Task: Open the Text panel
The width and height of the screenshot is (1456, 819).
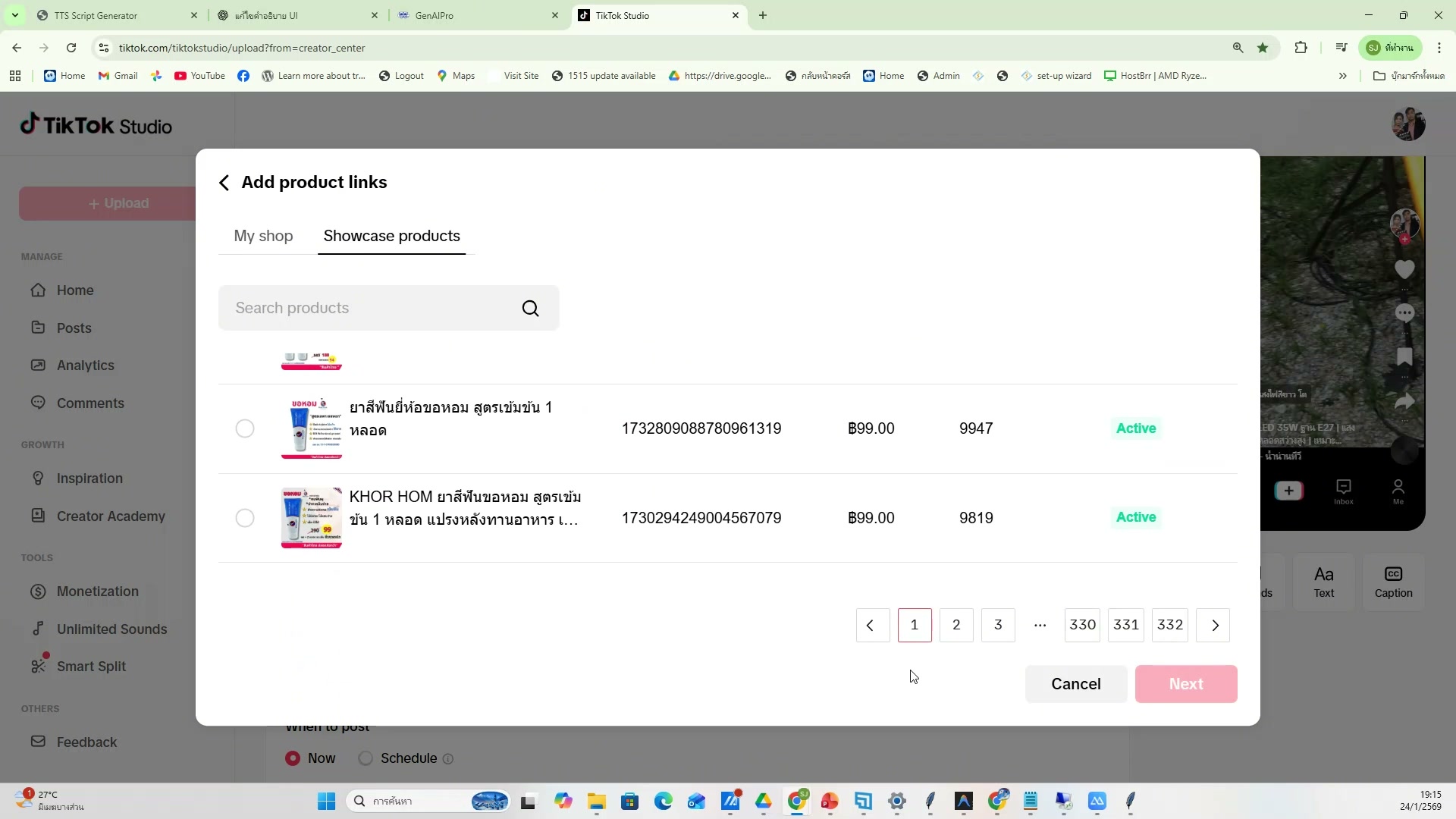Action: click(1324, 581)
